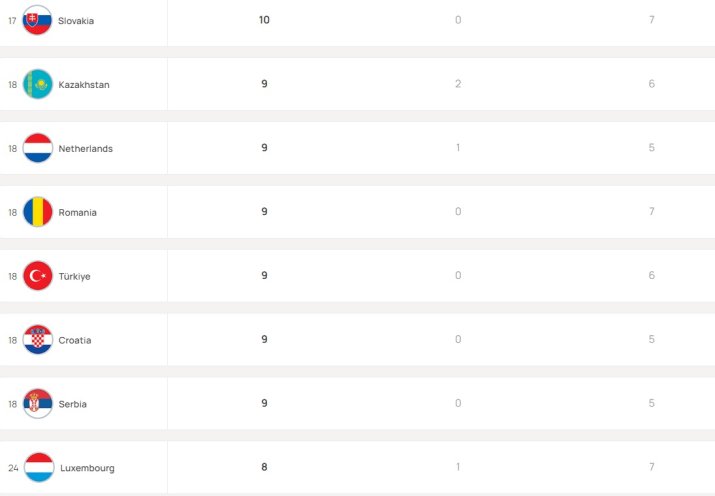Select the Romania country name

tap(78, 212)
